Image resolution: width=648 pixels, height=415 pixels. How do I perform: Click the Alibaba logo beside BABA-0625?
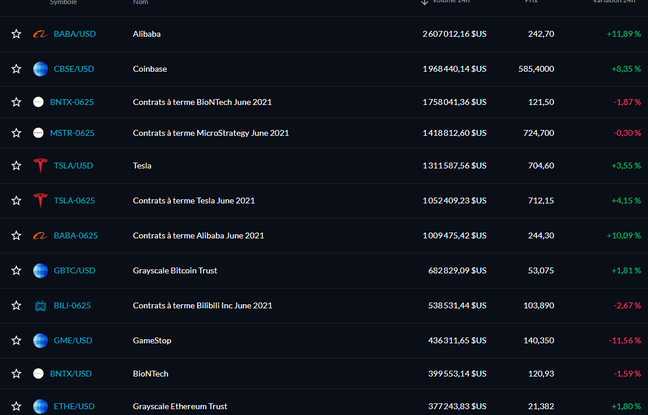[x=40, y=236]
